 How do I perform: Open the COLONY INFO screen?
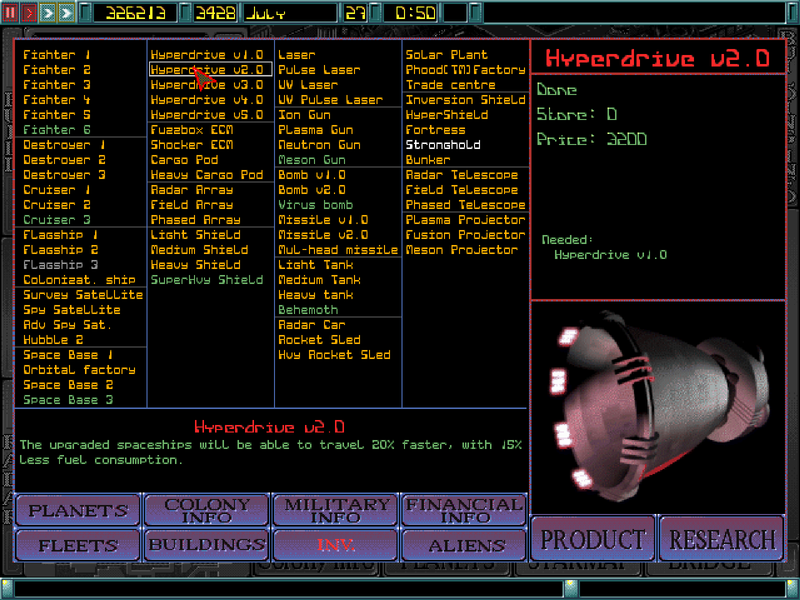[206, 510]
